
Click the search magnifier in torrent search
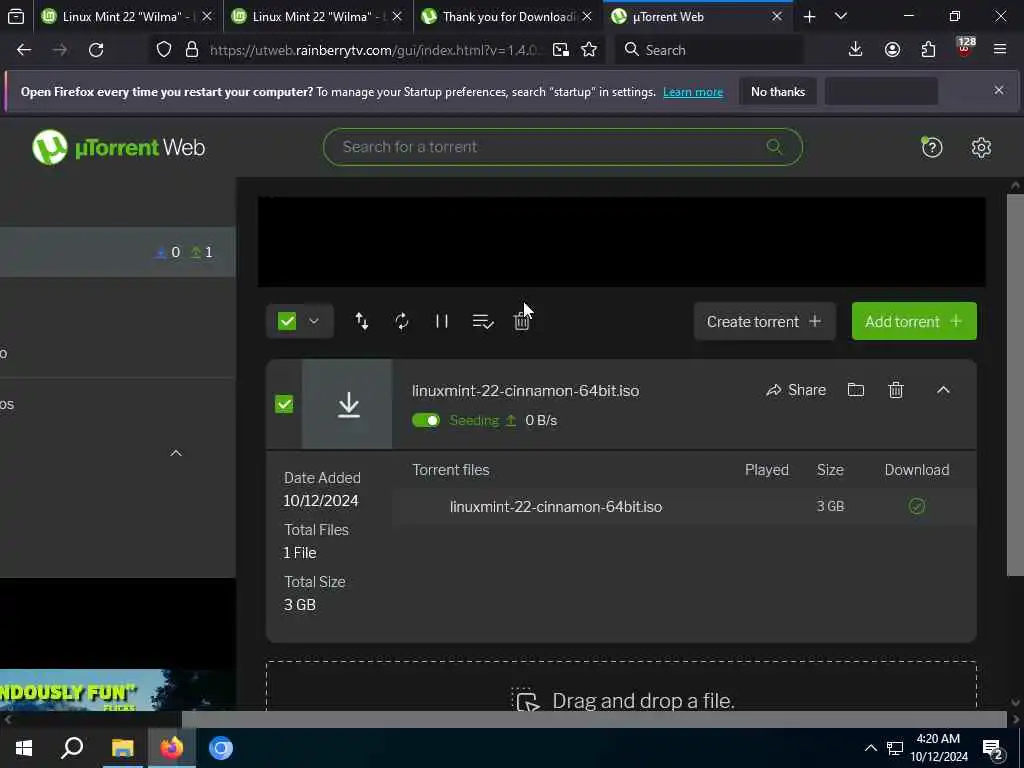point(774,146)
